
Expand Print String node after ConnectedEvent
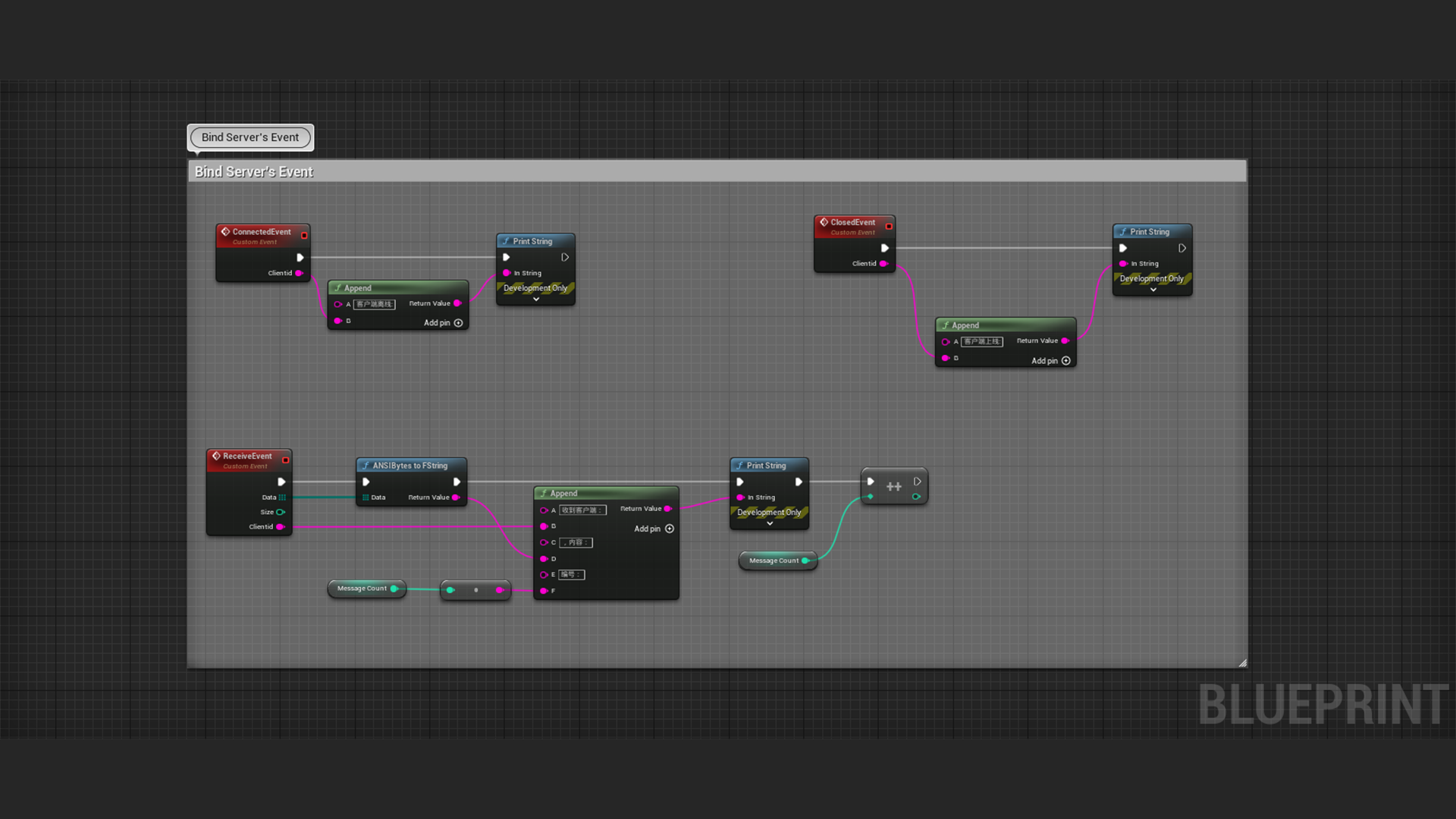[536, 300]
